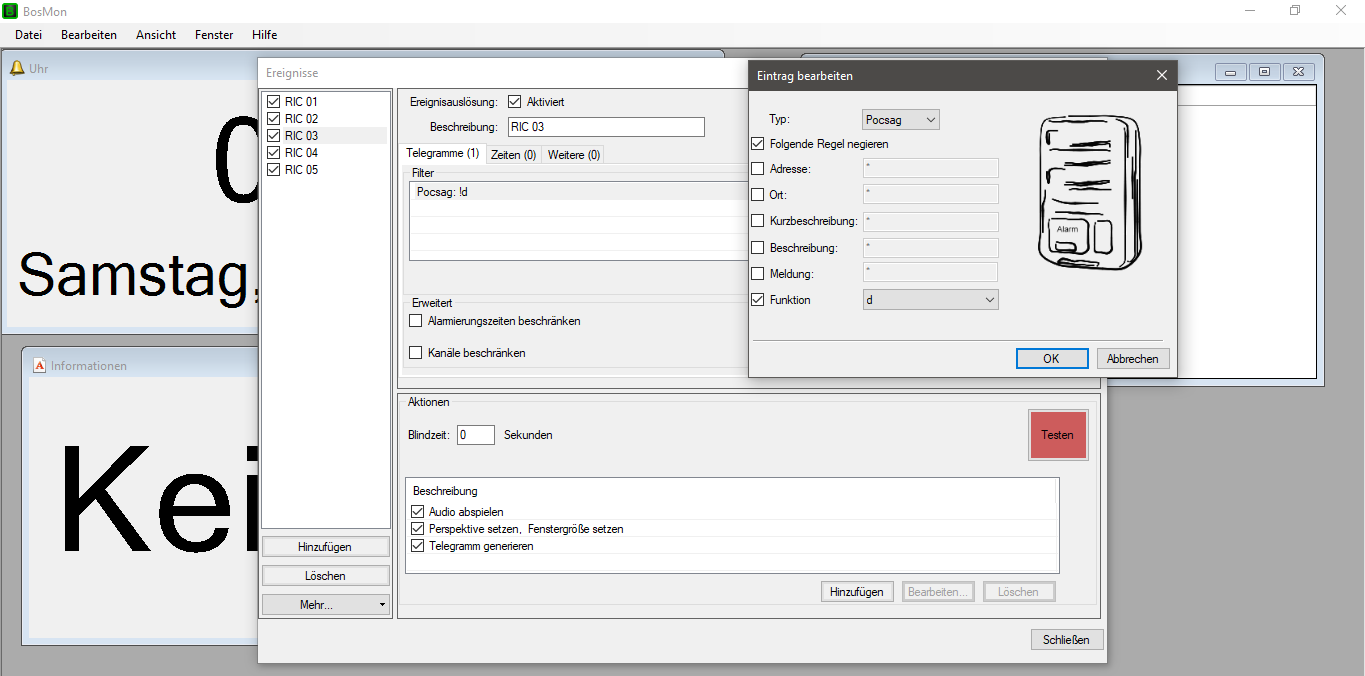
Task: Switch to the Zeiten tab
Action: click(x=513, y=153)
